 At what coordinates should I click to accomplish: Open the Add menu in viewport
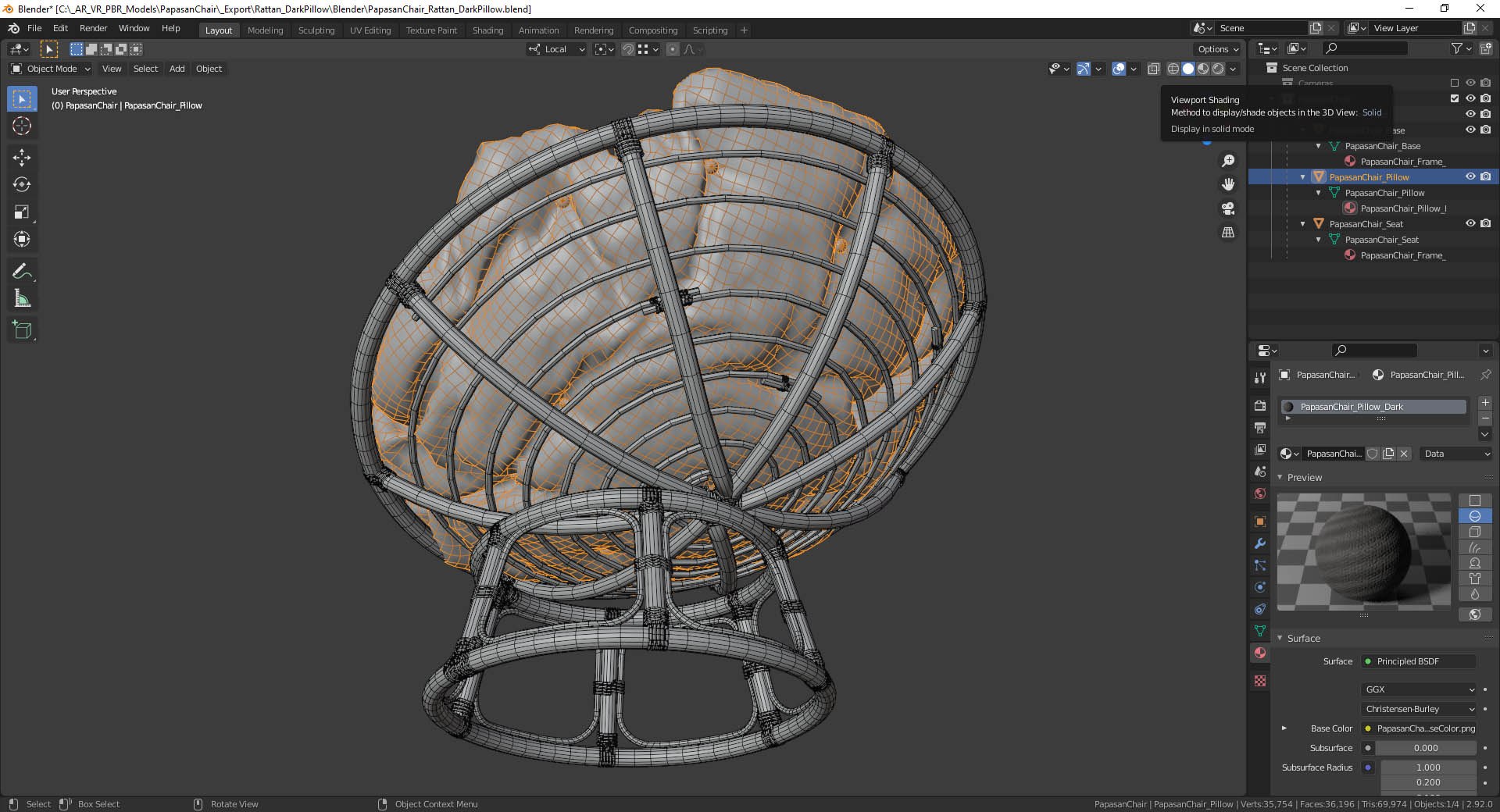tap(177, 69)
